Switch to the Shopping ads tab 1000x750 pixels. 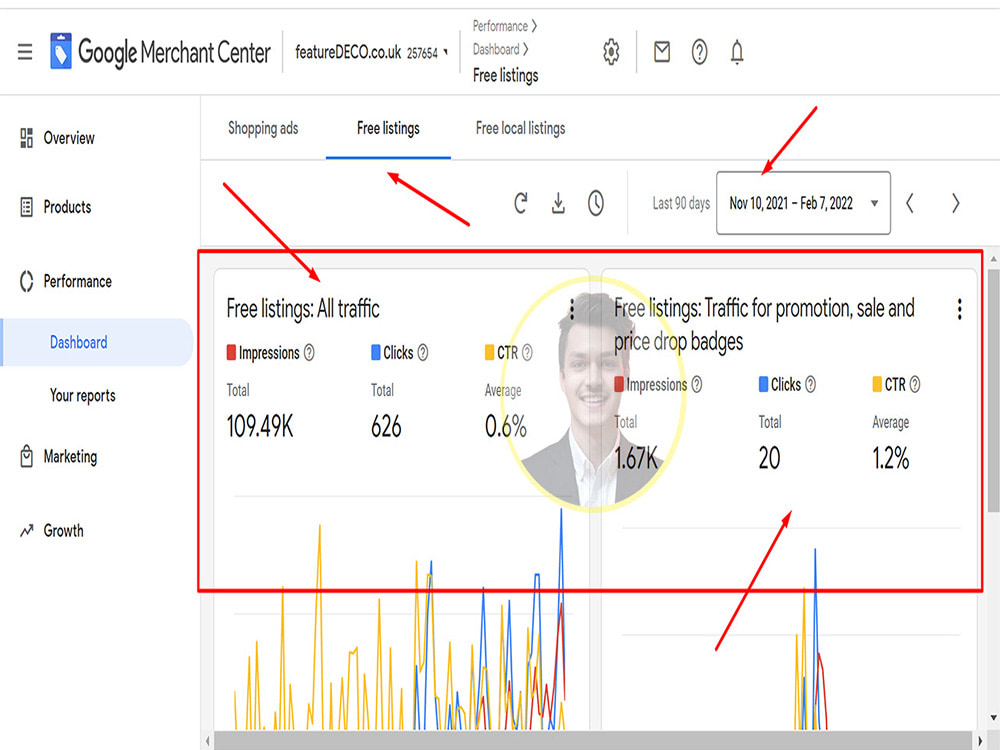263,128
